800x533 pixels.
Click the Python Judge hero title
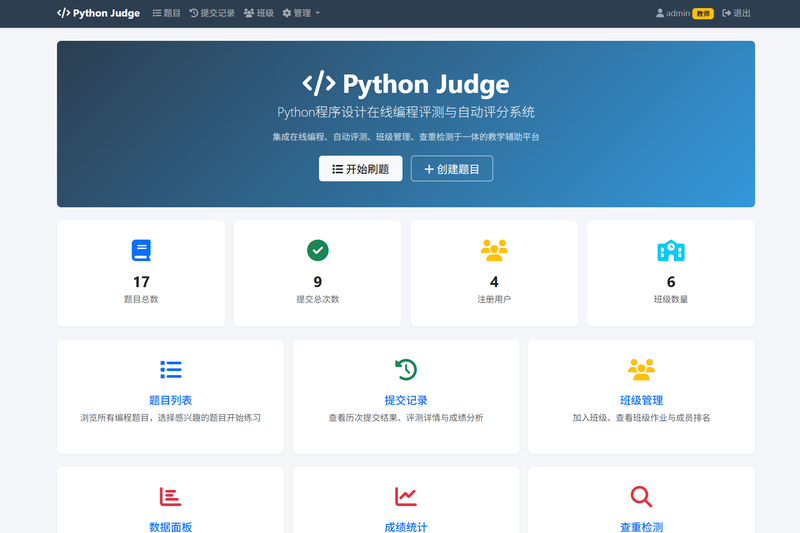point(426,84)
